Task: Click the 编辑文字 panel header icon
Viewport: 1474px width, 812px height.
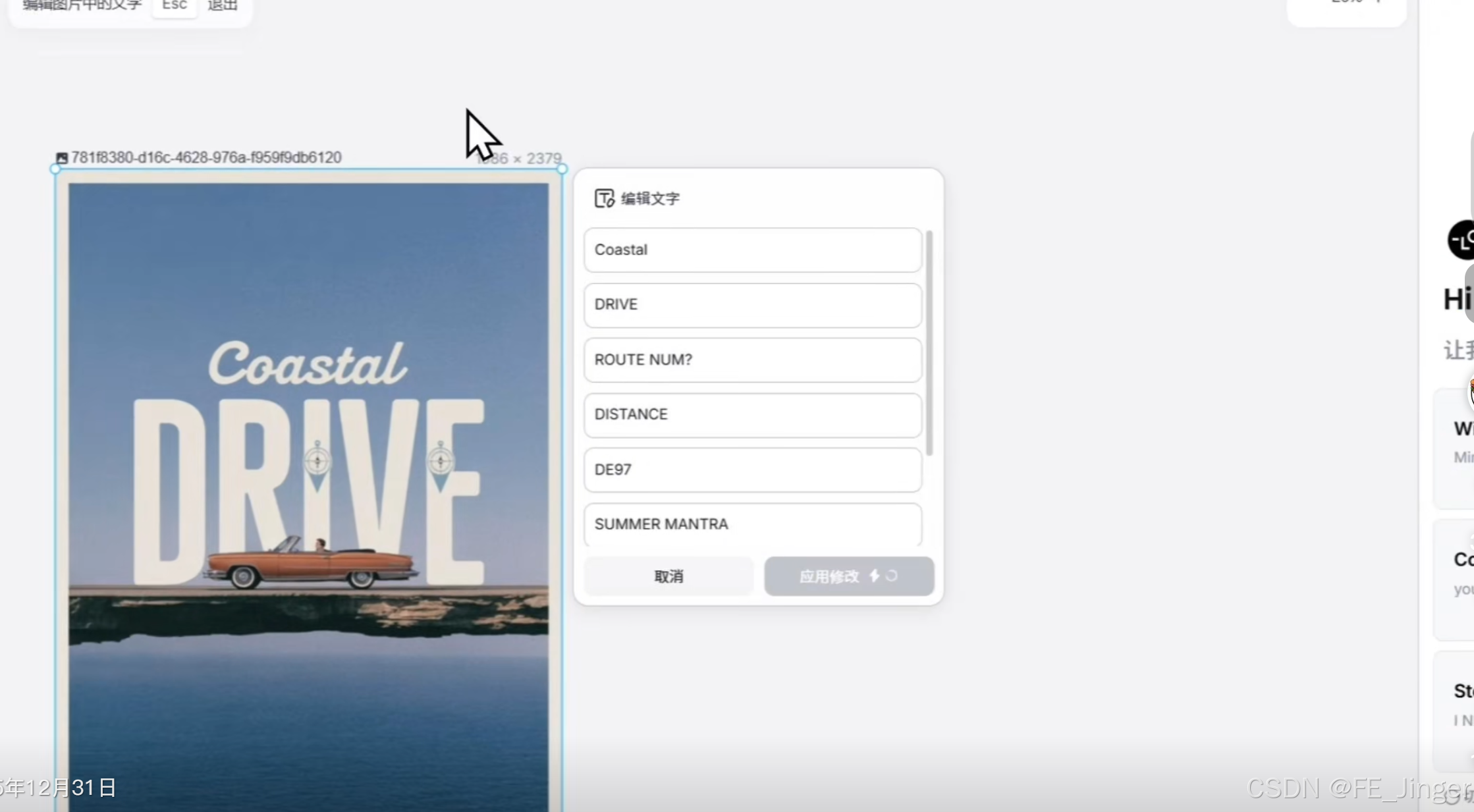Action: pos(604,198)
